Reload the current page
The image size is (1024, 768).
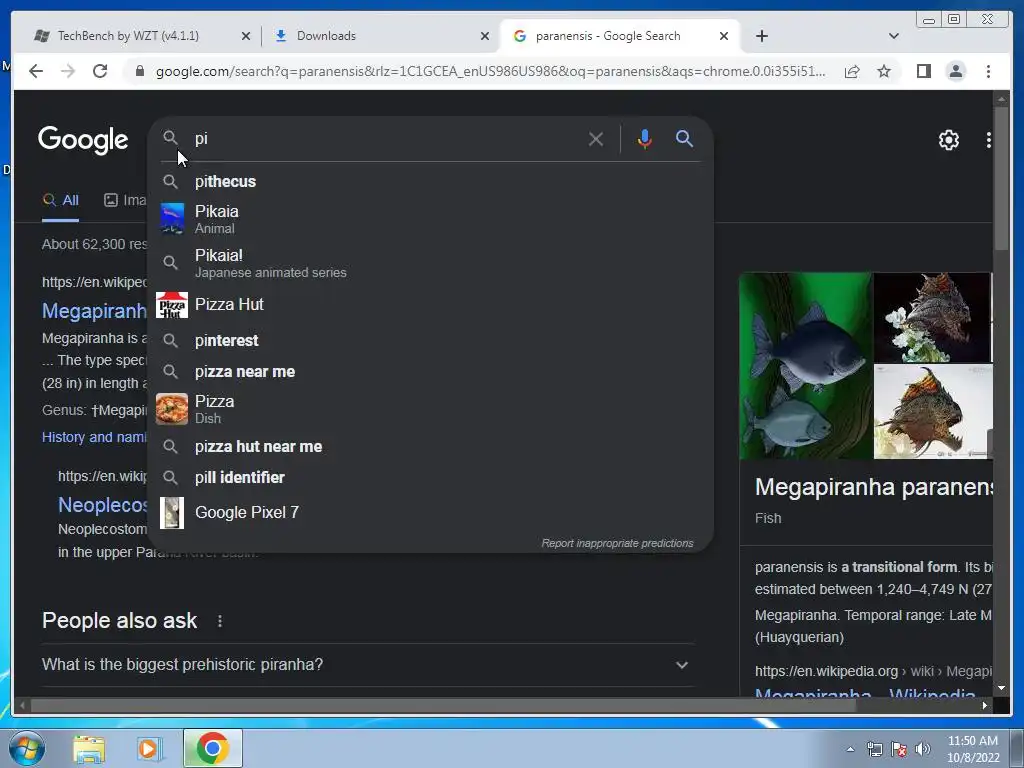point(100,71)
